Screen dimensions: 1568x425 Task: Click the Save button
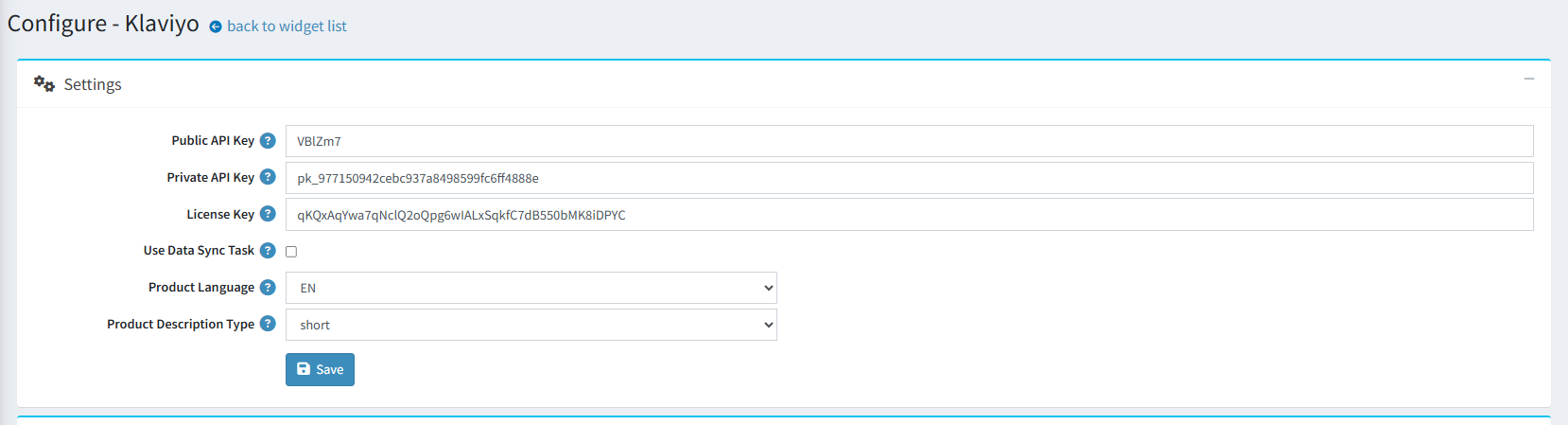coord(320,369)
